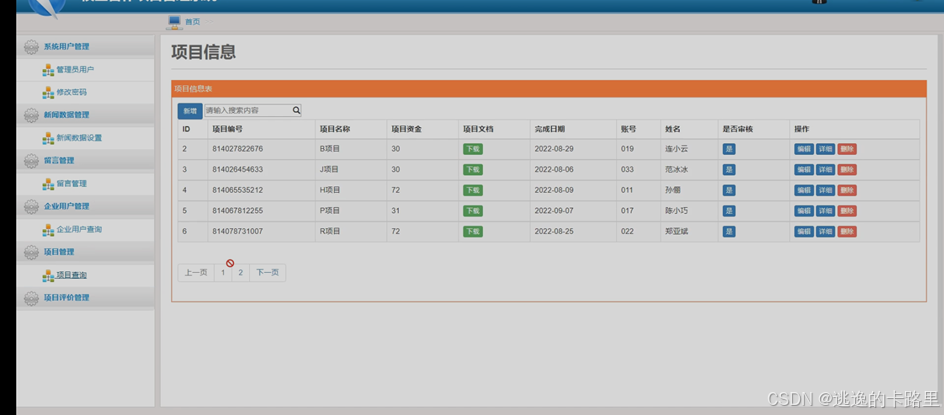Click the org-chart icon next to 修改密码
The width and height of the screenshot is (944, 415).
[x=48, y=93]
